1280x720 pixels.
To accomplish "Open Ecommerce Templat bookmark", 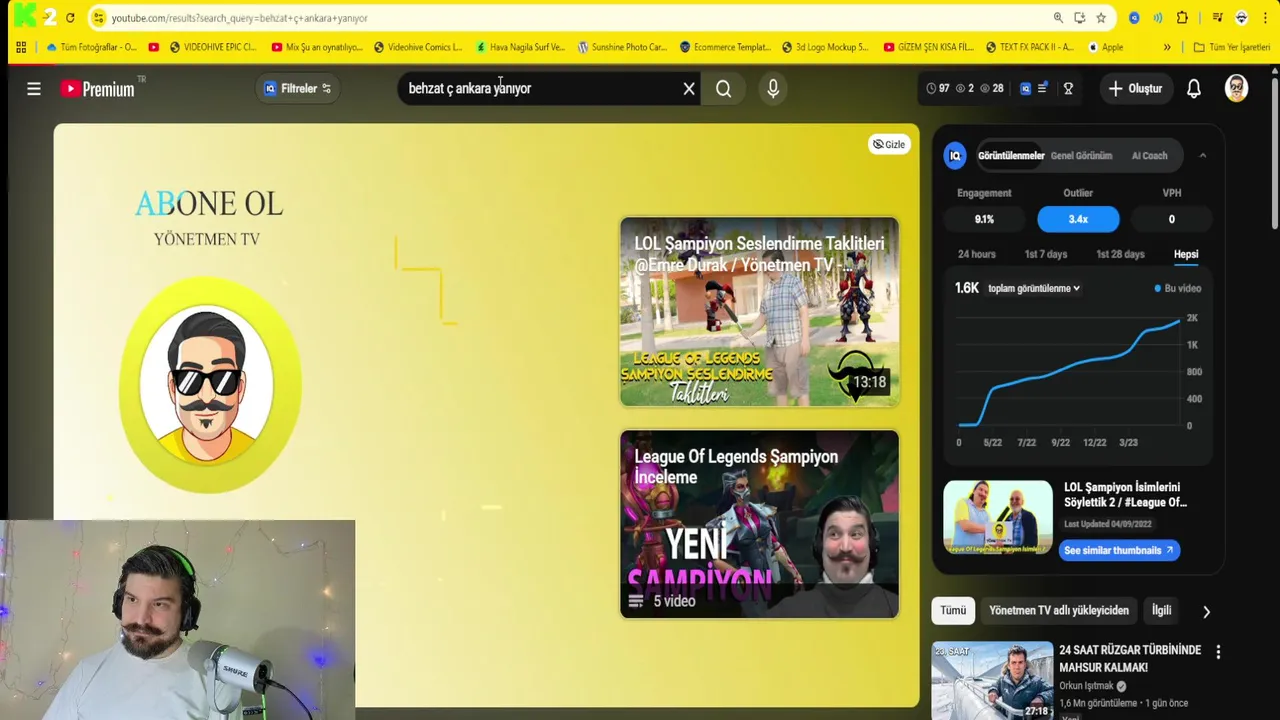I will pos(725,47).
